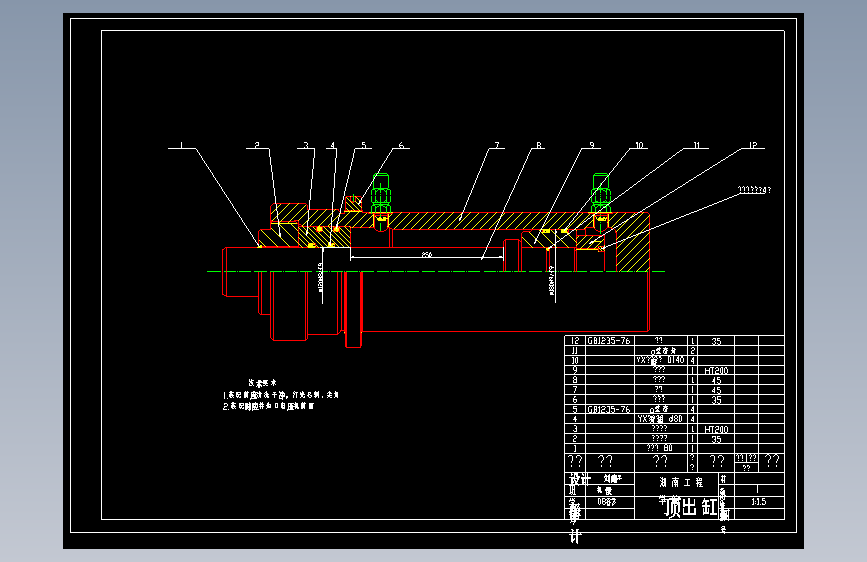The image size is (867, 562).
Task: Click the 0802 class code in title block
Action: coord(607,502)
